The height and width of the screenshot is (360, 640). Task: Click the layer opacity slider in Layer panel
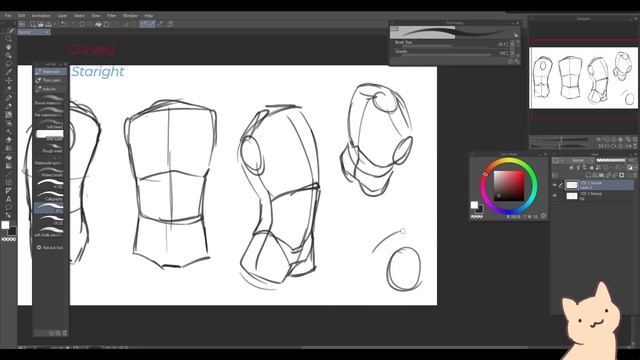611,160
